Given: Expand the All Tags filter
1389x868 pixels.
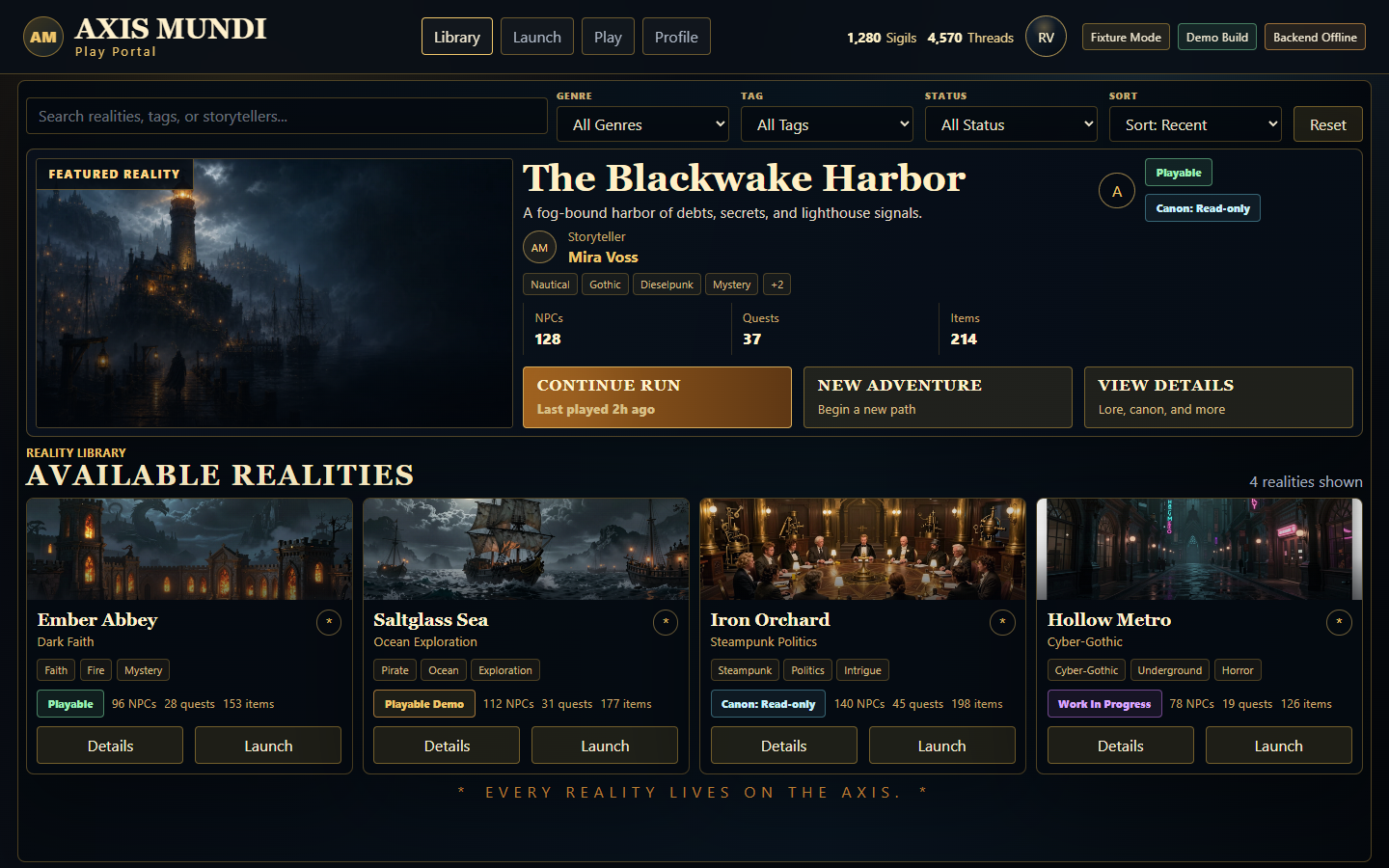Looking at the screenshot, I should click(x=828, y=124).
